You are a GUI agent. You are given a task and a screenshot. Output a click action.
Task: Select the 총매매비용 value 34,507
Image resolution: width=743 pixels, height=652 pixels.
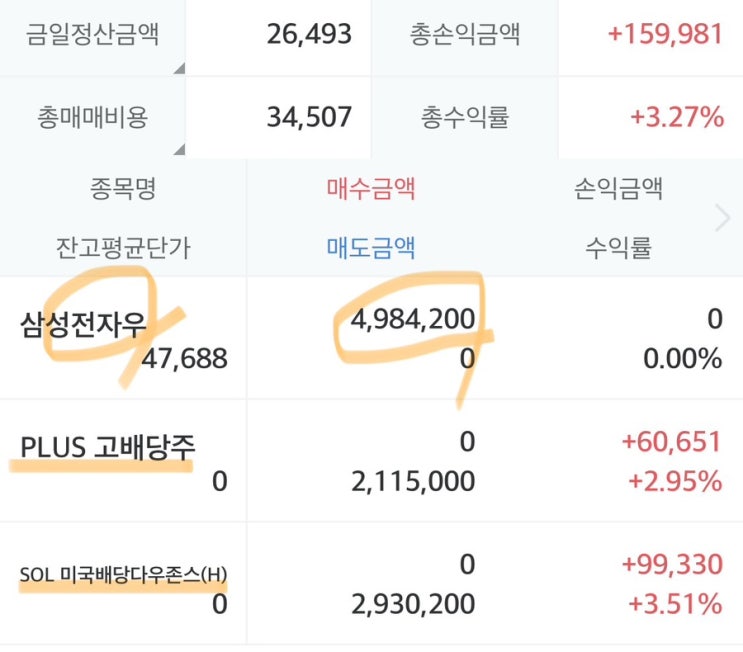[x=309, y=117]
